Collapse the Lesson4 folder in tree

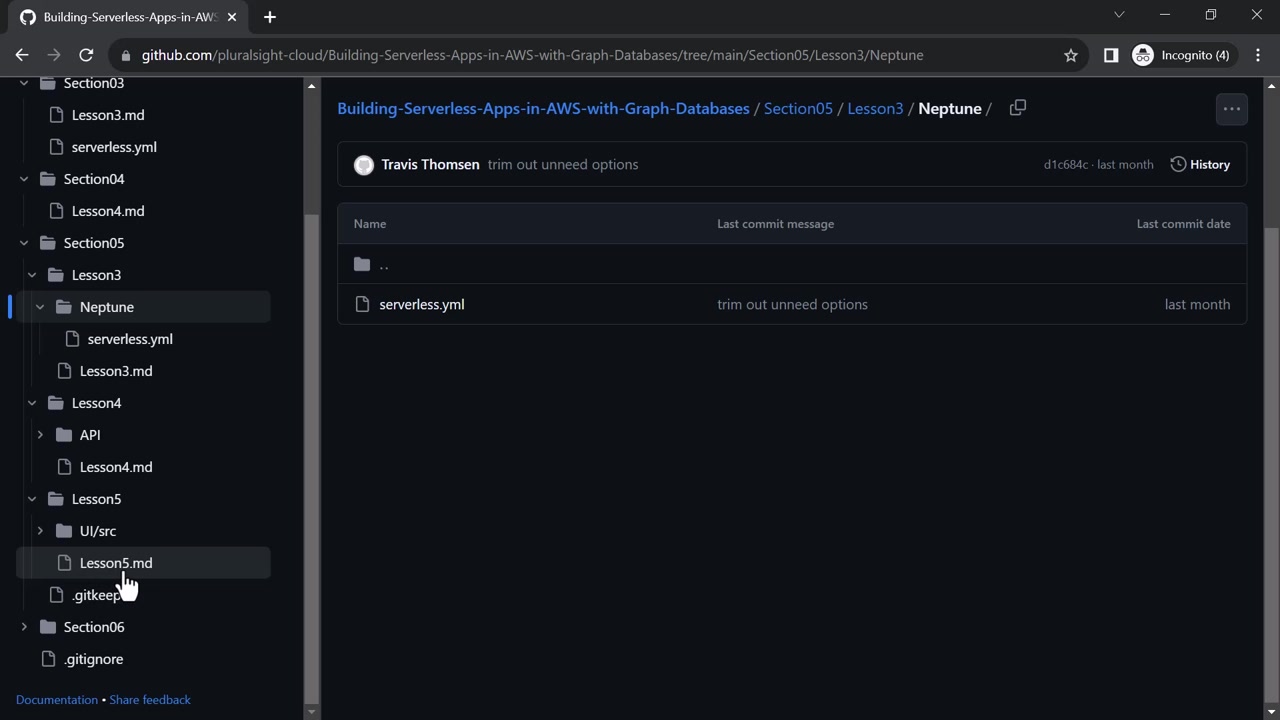(32, 403)
